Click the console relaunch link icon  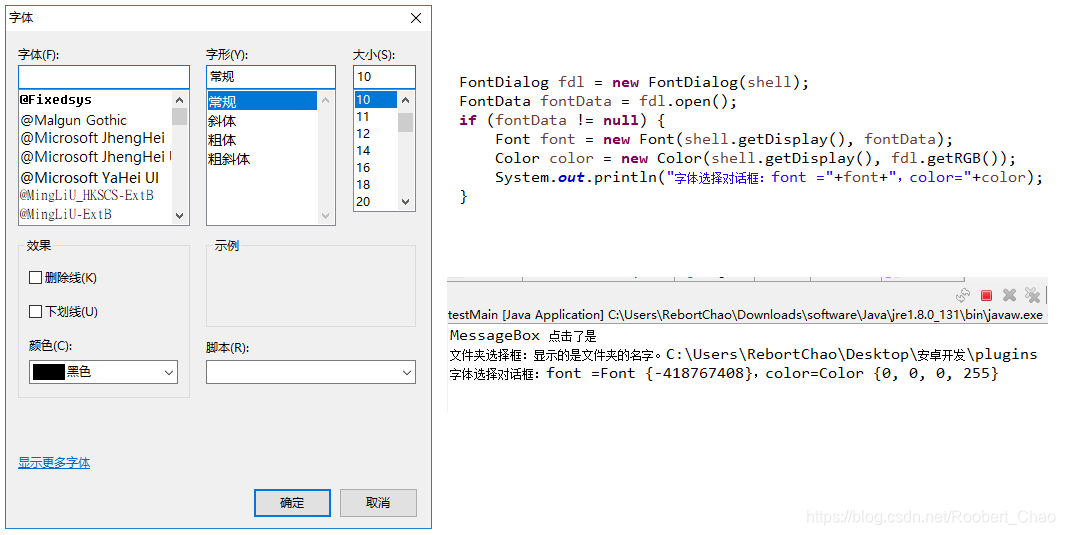coord(962,295)
